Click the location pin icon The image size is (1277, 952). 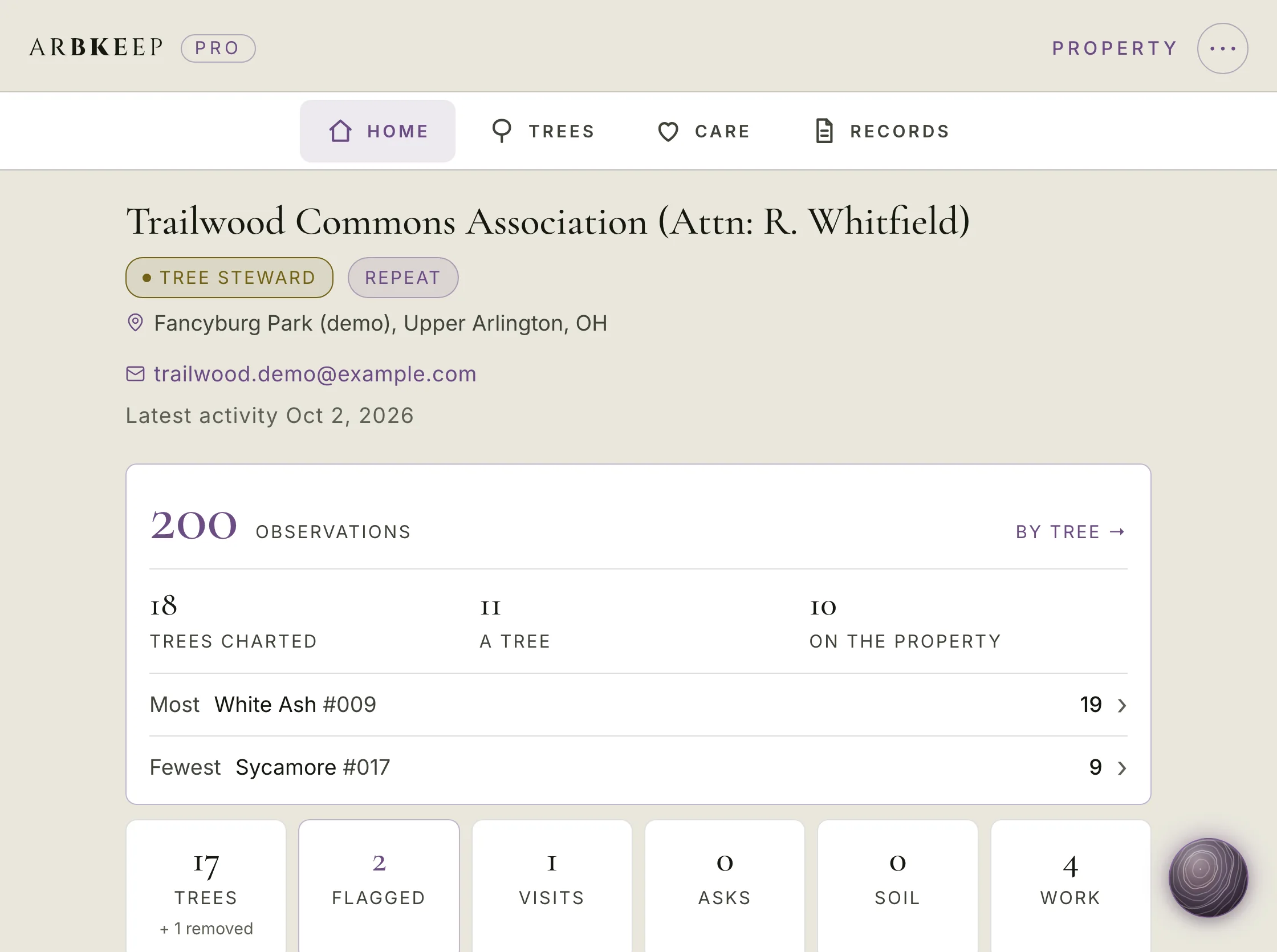pos(135,323)
